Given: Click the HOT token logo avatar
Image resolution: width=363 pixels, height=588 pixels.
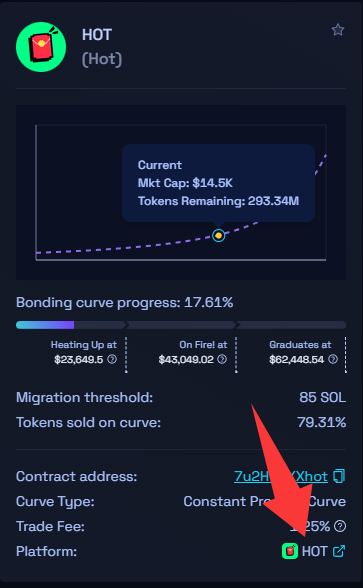Looking at the screenshot, I should point(41,47).
